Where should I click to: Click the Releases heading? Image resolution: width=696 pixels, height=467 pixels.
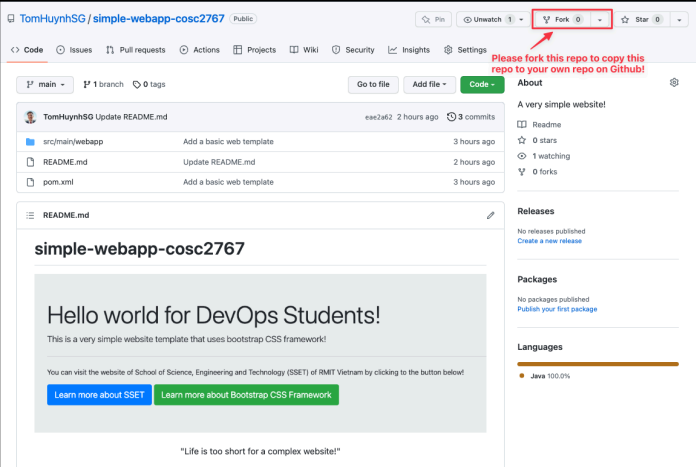tap(536, 211)
